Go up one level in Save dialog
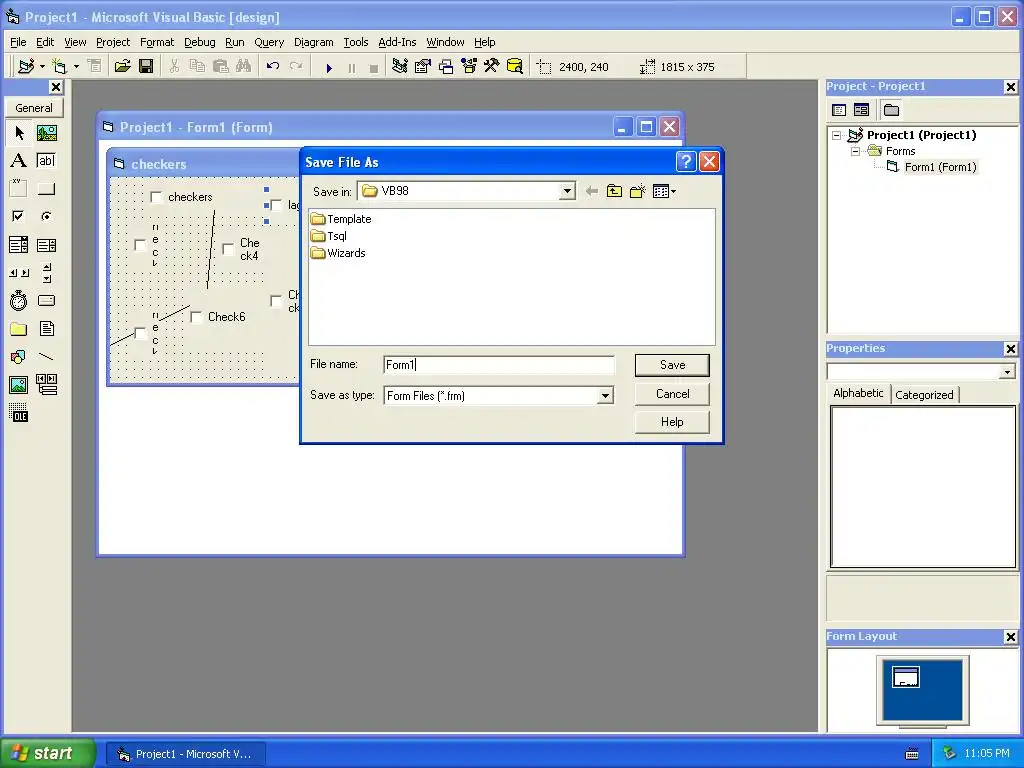 [614, 191]
